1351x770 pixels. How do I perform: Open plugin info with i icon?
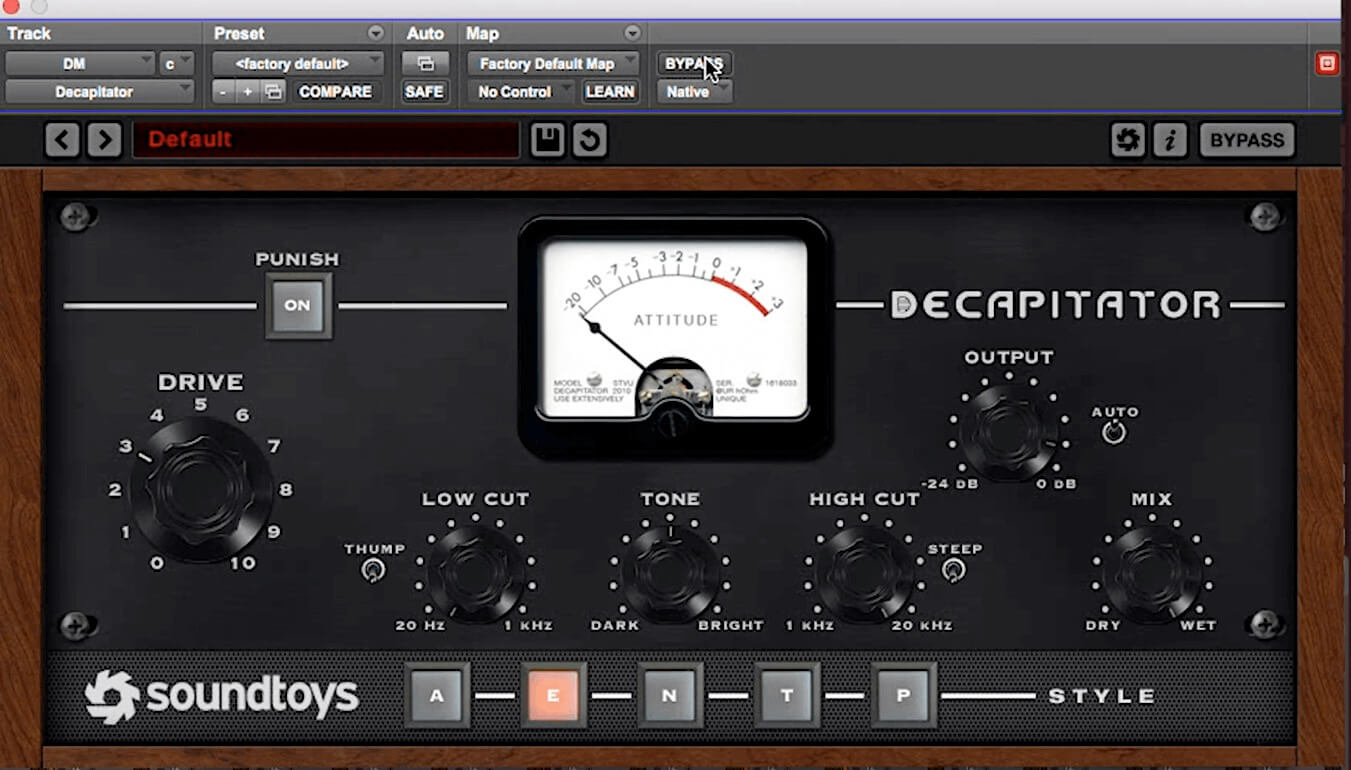[1170, 140]
